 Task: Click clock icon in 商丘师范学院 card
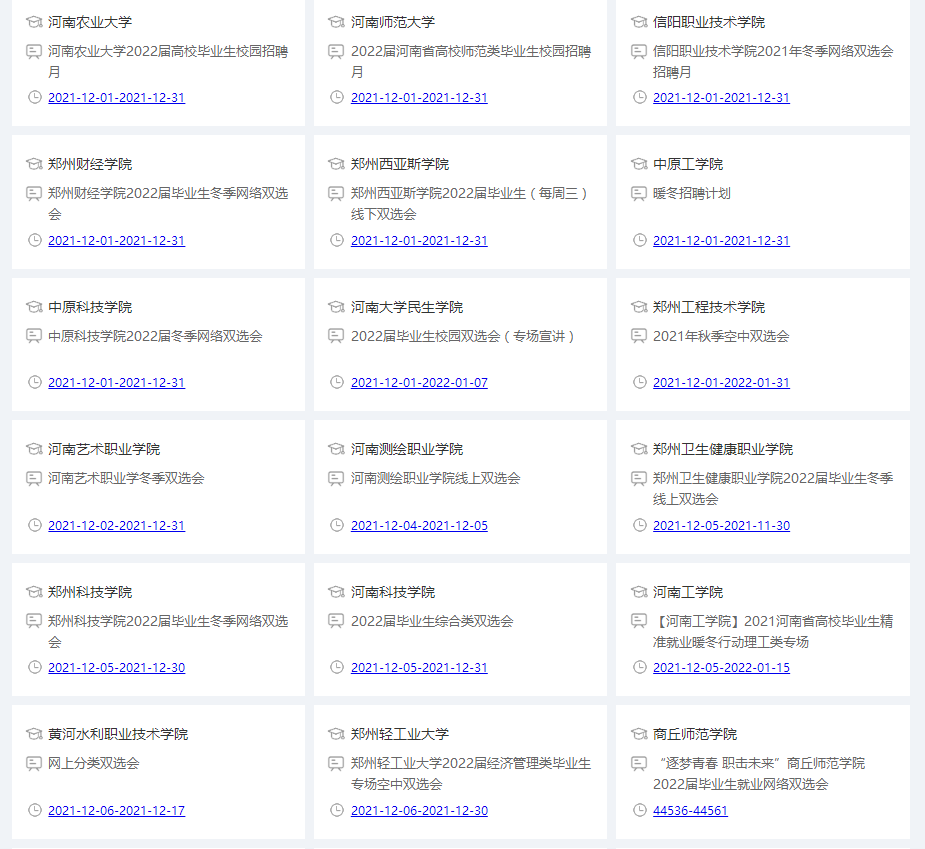[x=639, y=810]
